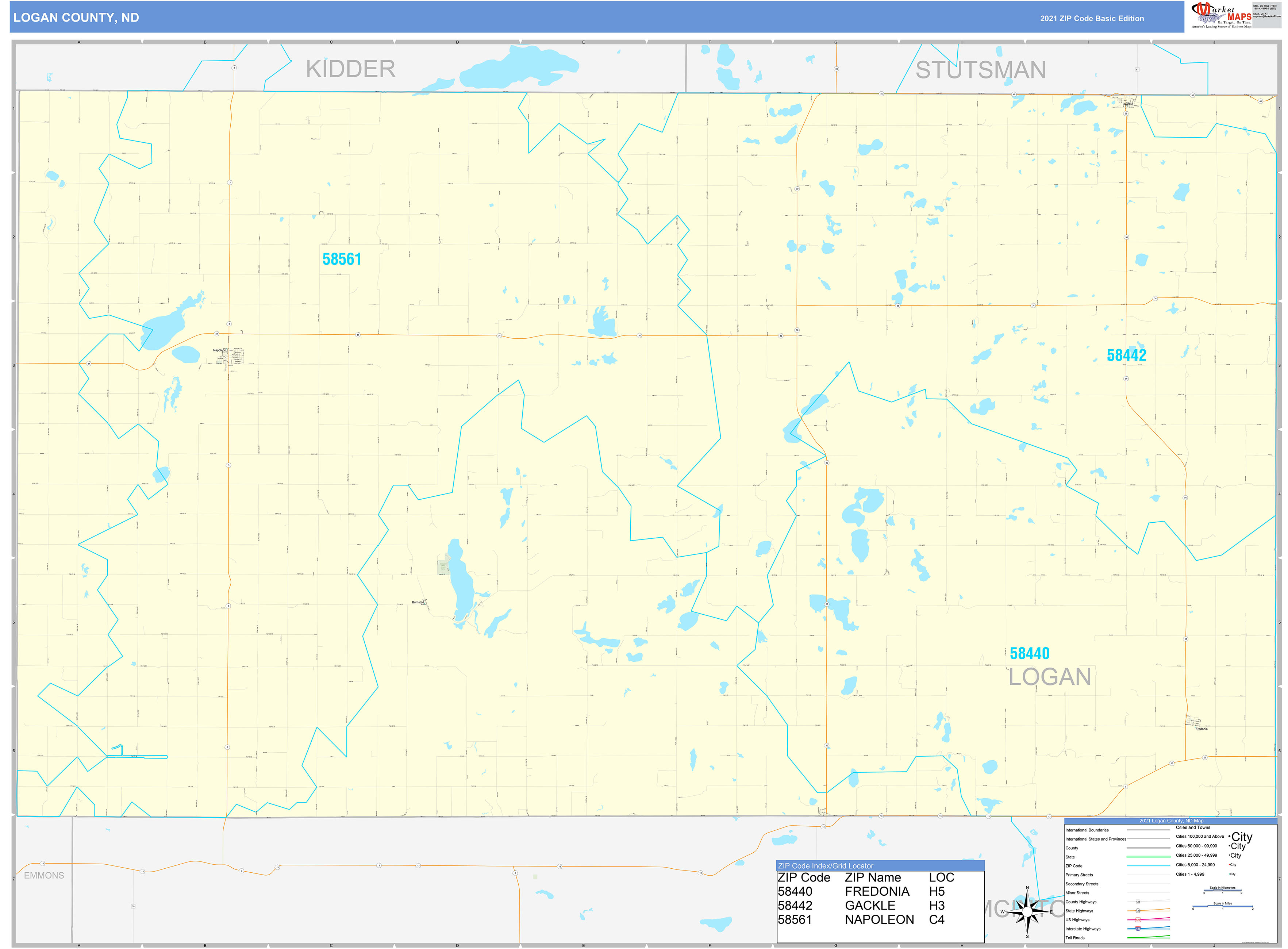Select the State Highways circle marker in legend
The image size is (1288, 949).
(x=1138, y=911)
